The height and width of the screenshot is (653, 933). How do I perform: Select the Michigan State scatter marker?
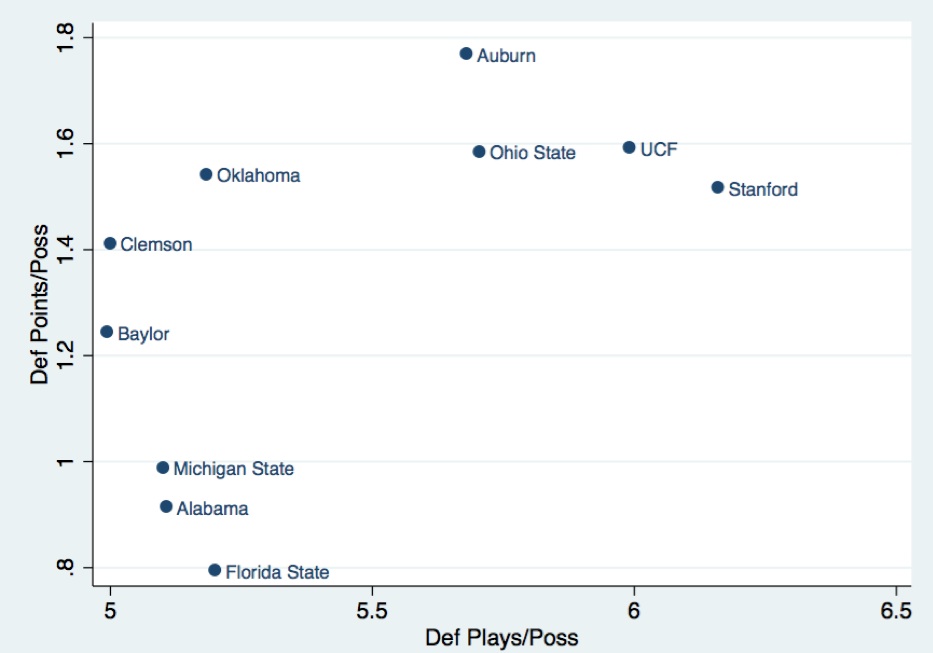pos(163,467)
